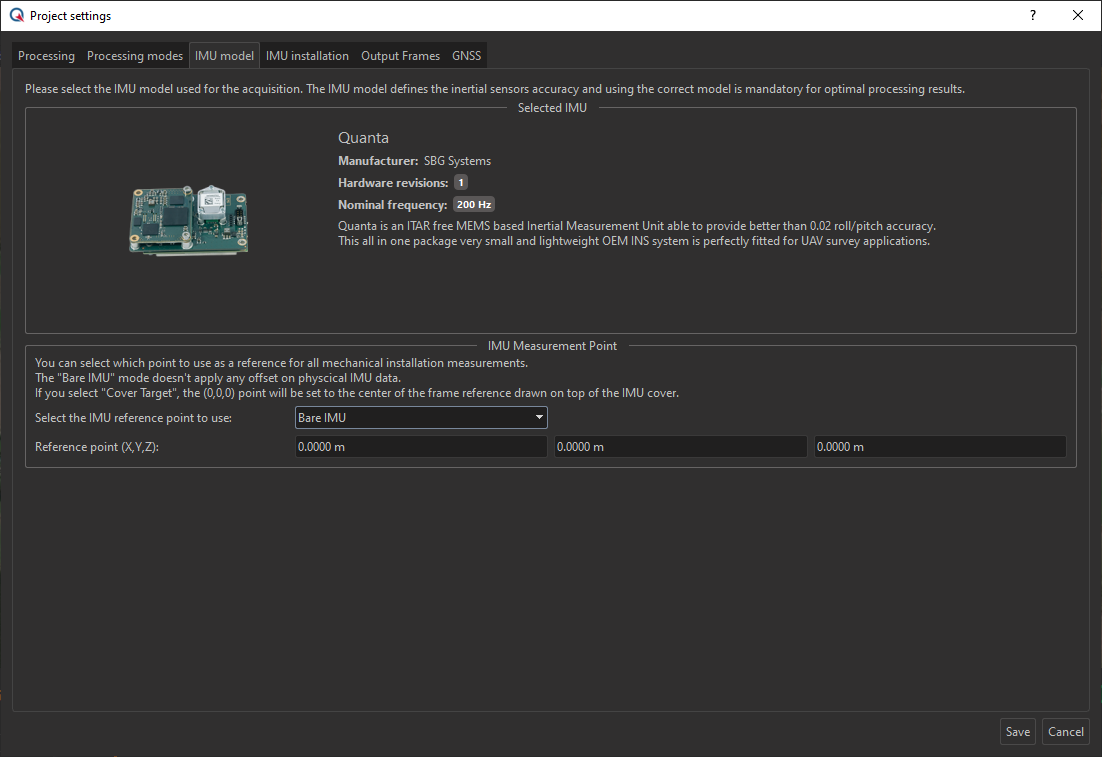Image resolution: width=1102 pixels, height=757 pixels.
Task: Switch to the GNSS tab
Action: [467, 56]
